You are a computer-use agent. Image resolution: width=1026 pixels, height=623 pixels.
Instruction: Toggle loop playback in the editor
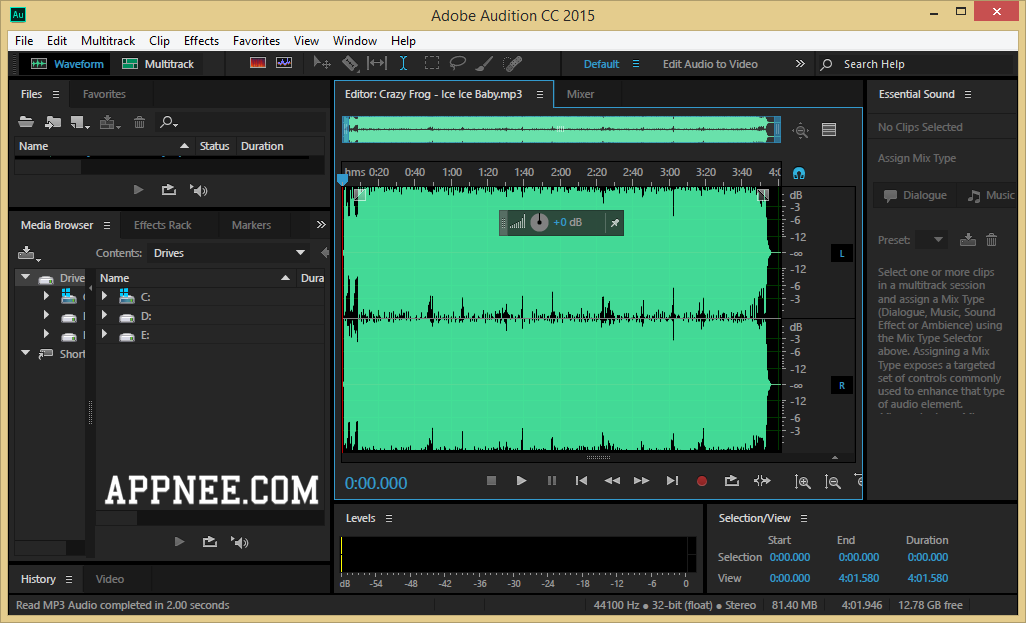(732, 481)
